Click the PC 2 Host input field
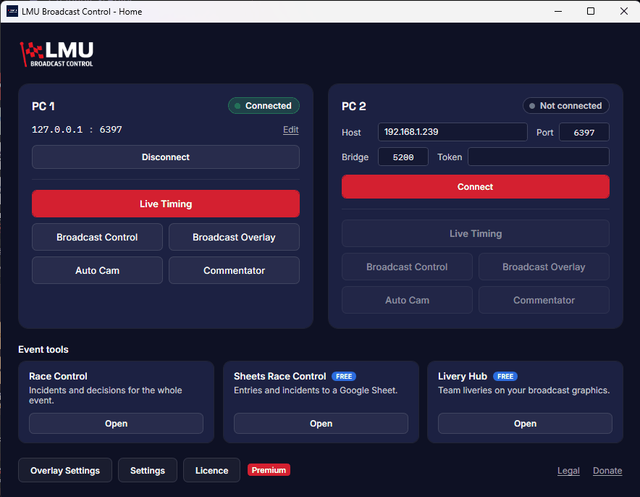The width and height of the screenshot is (640, 497). pyautogui.click(x=453, y=132)
